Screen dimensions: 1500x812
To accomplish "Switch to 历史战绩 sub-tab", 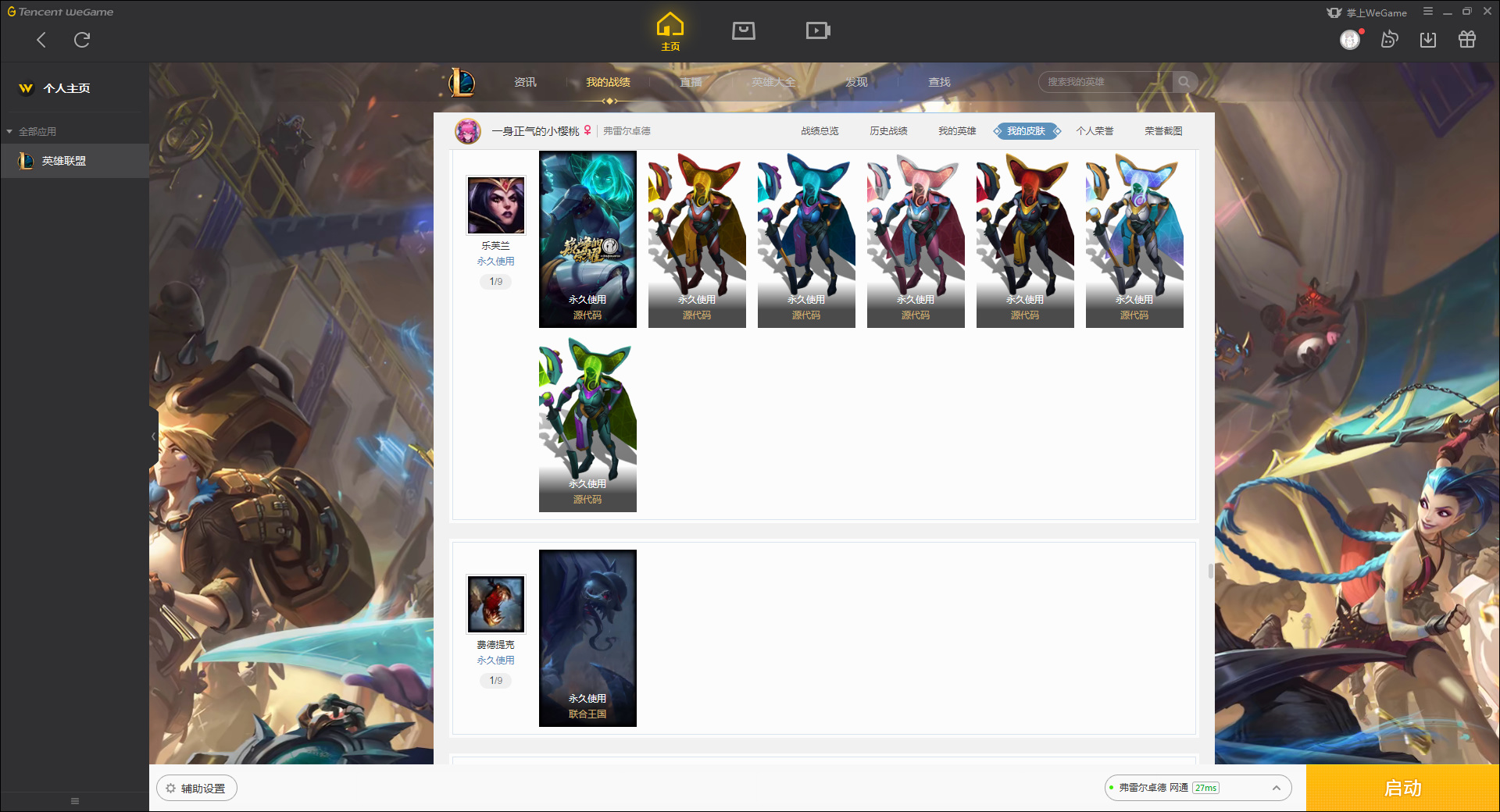I will tap(888, 131).
